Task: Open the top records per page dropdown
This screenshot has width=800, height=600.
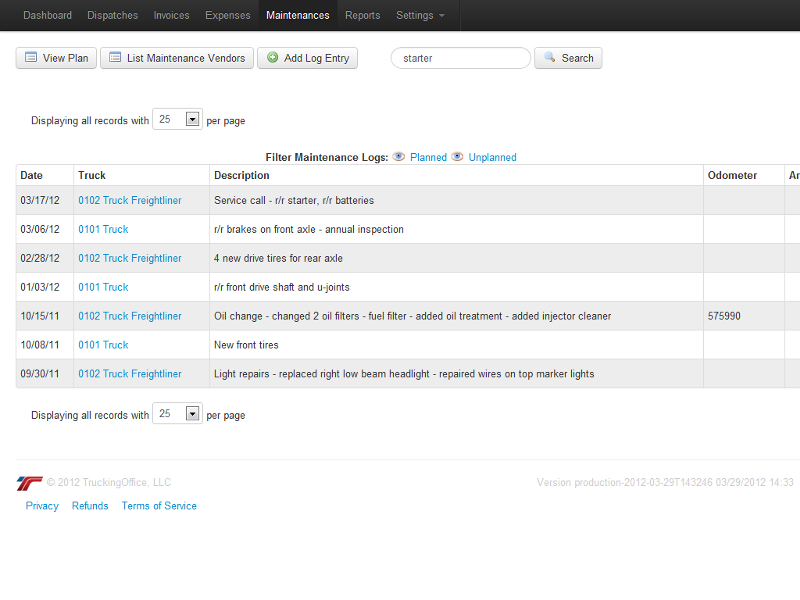Action: click(193, 119)
